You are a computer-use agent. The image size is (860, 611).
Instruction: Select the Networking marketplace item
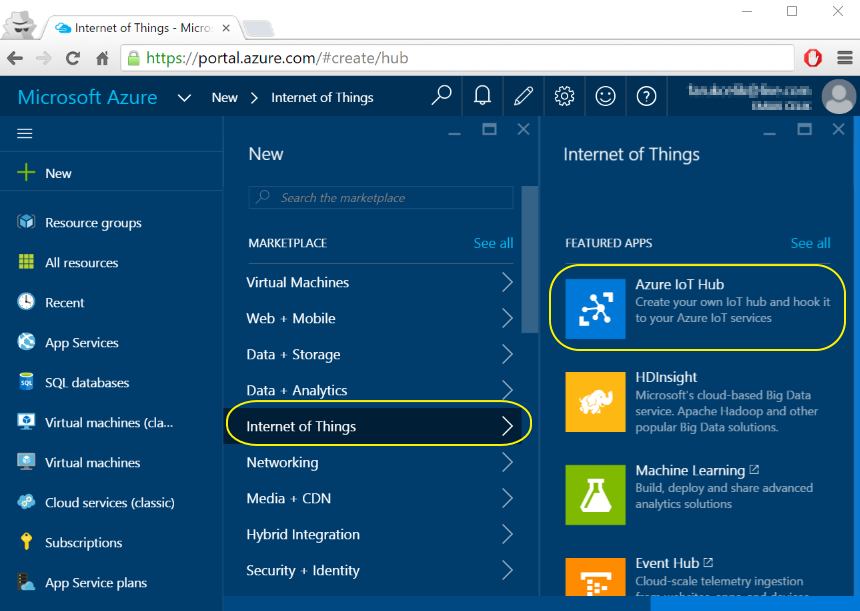pyautogui.click(x=379, y=462)
